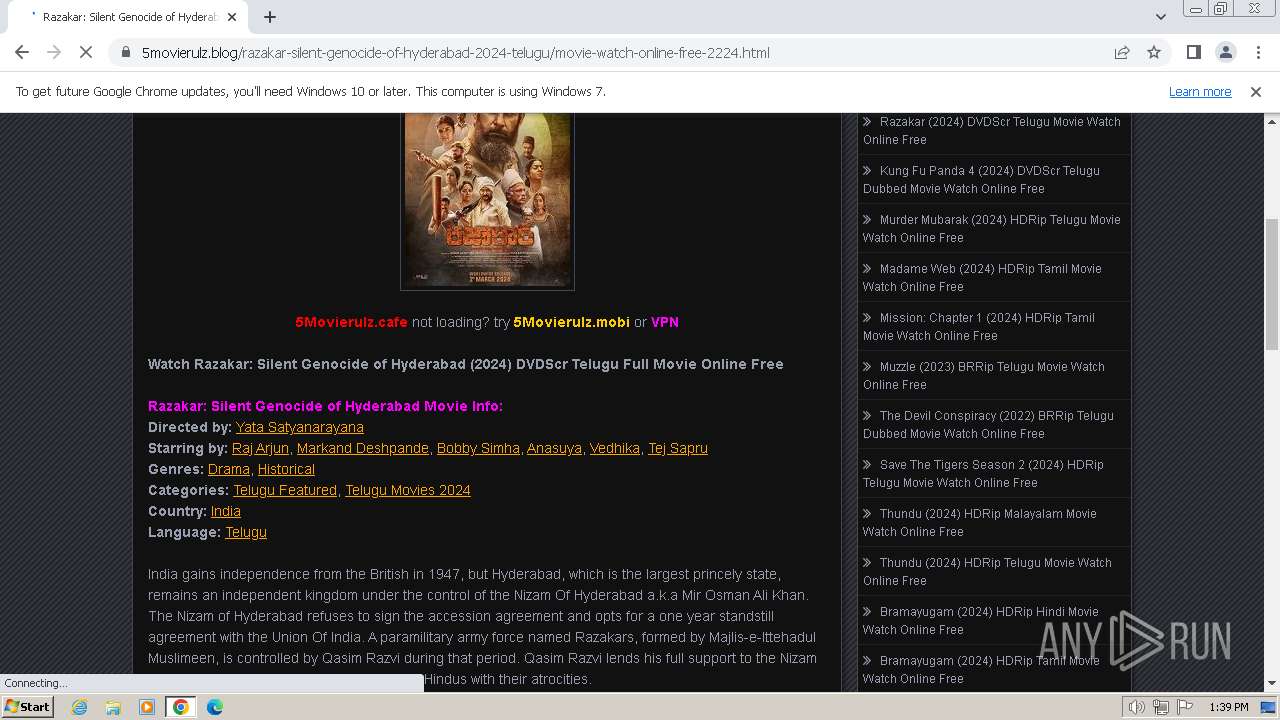This screenshot has width=1280, height=720.
Task: Open the Chrome profile avatar
Action: click(x=1226, y=52)
